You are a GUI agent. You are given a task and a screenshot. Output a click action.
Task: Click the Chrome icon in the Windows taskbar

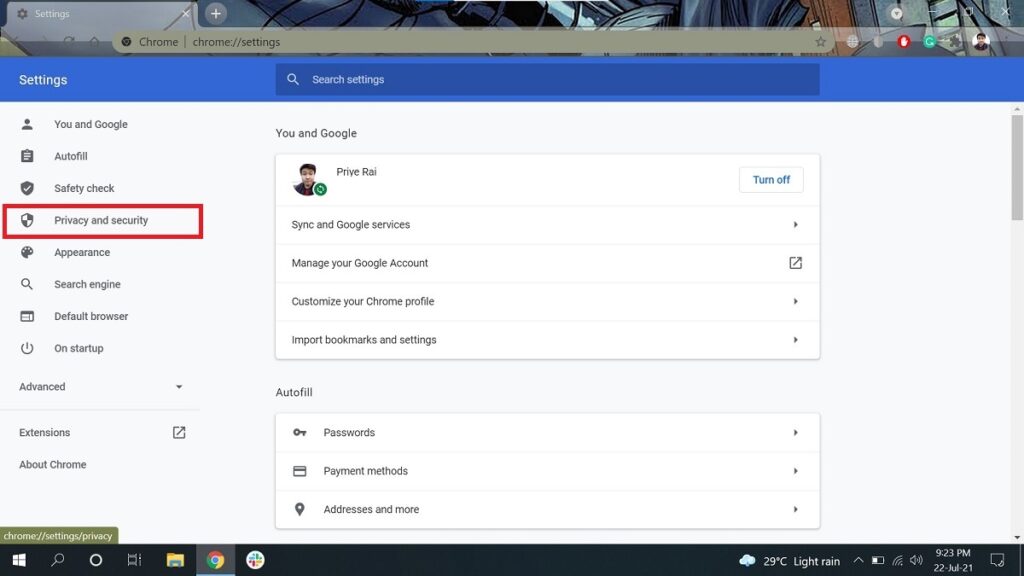tap(215, 560)
